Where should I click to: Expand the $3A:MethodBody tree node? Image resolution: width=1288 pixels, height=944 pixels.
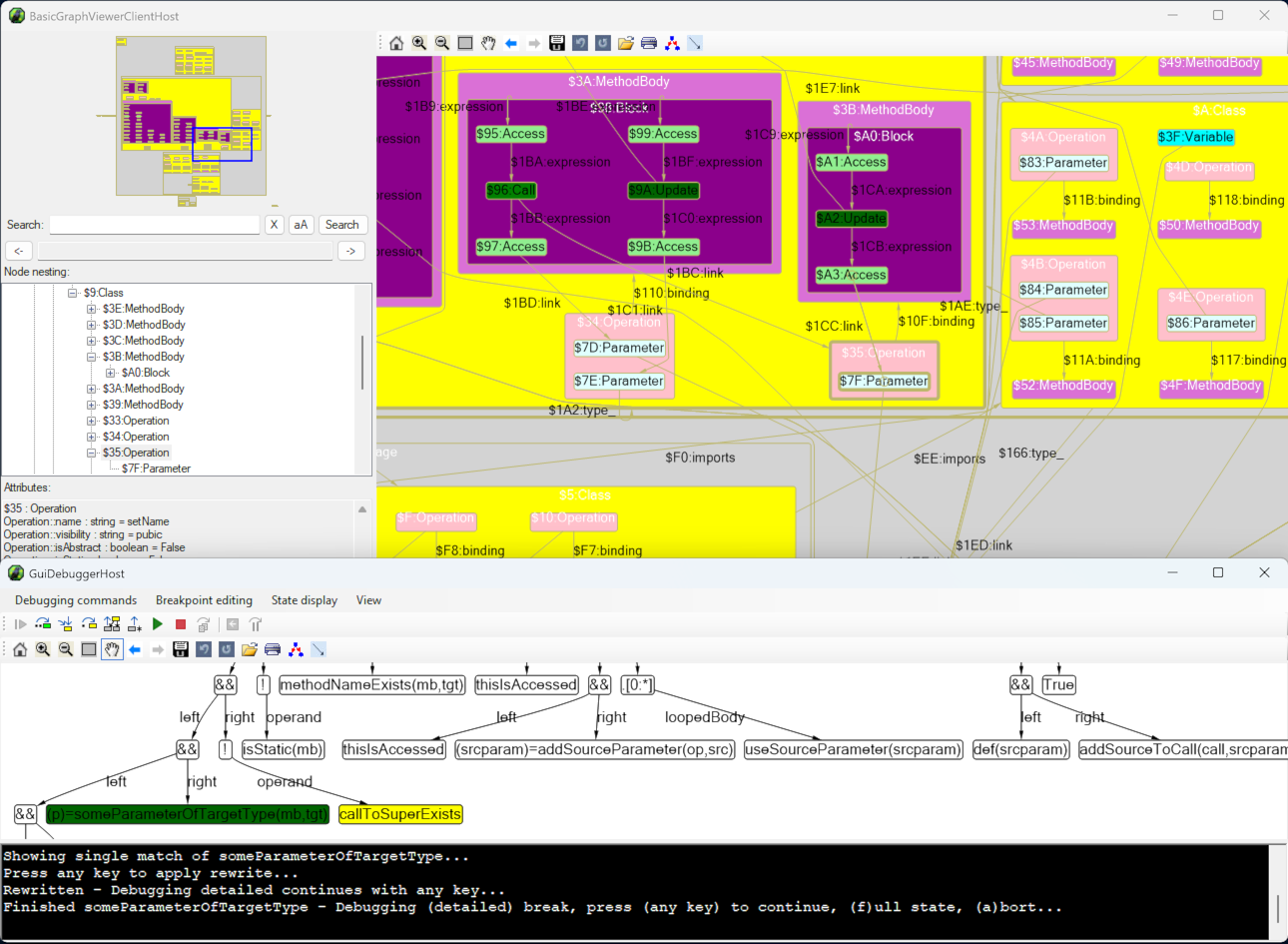[x=92, y=389]
